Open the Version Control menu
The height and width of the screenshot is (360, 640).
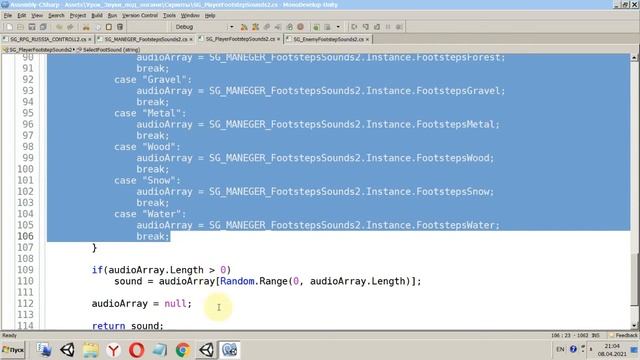(140, 16)
